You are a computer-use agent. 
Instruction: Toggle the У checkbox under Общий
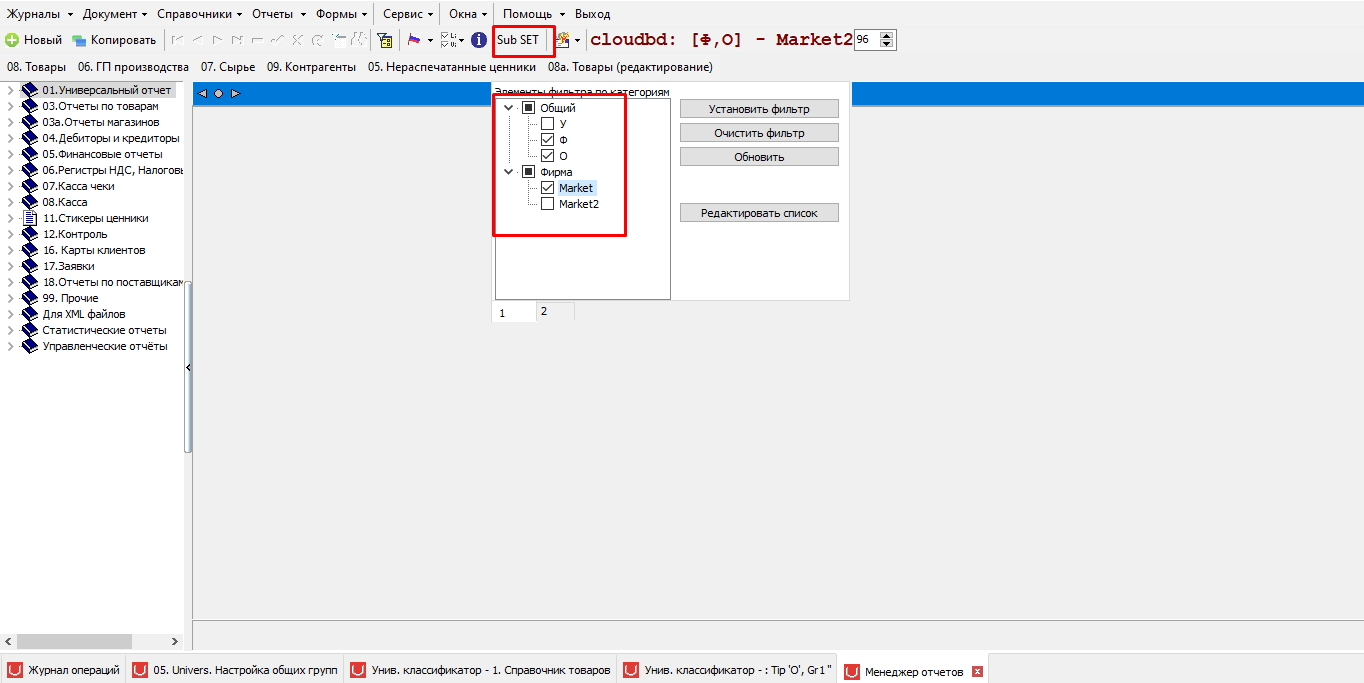[547, 124]
